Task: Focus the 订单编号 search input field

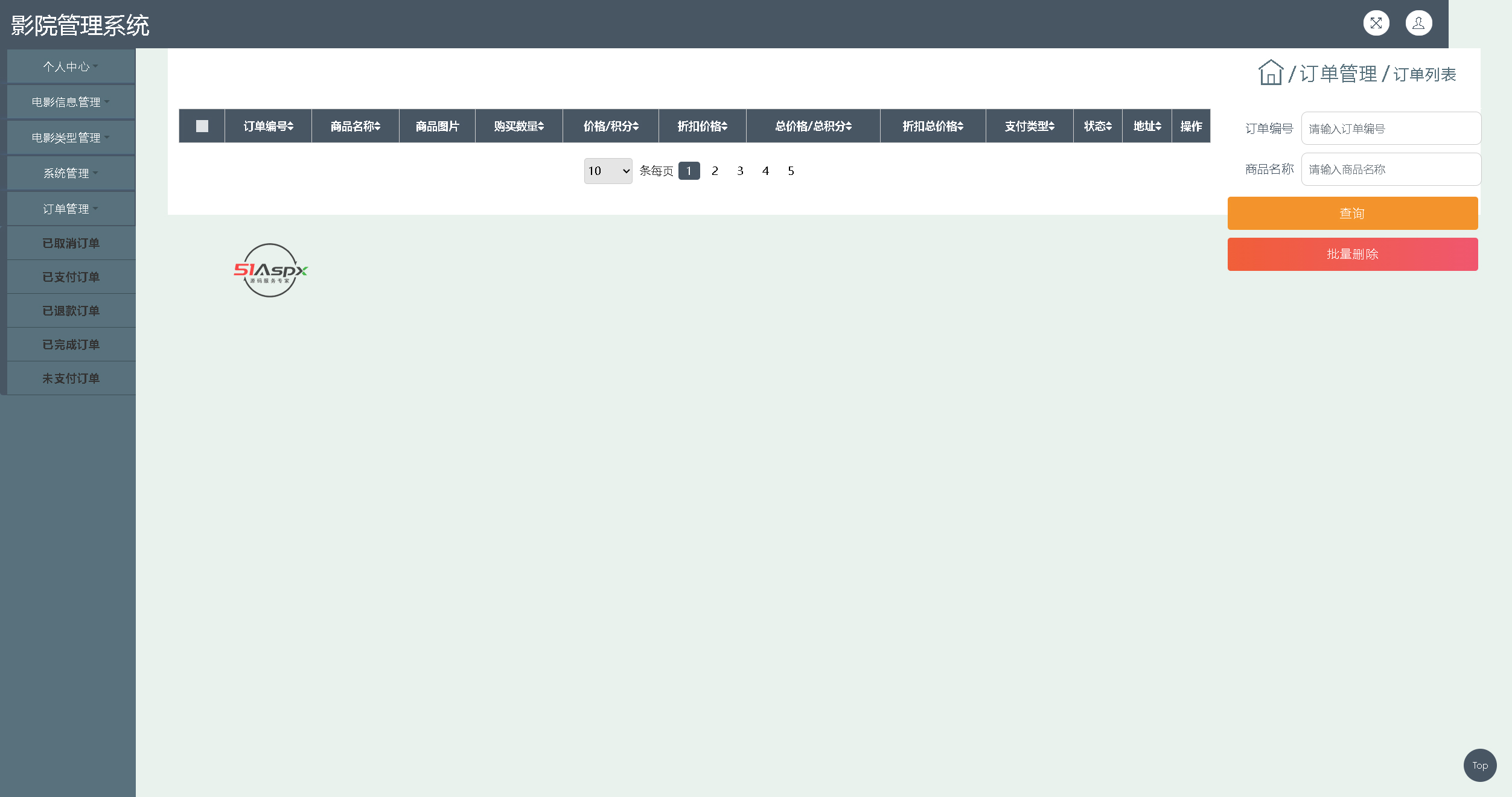Action: pyautogui.click(x=1390, y=129)
